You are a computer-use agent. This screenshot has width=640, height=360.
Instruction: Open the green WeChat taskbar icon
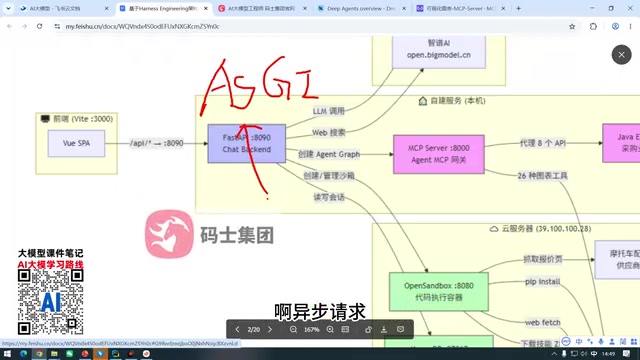(x=69, y=354)
